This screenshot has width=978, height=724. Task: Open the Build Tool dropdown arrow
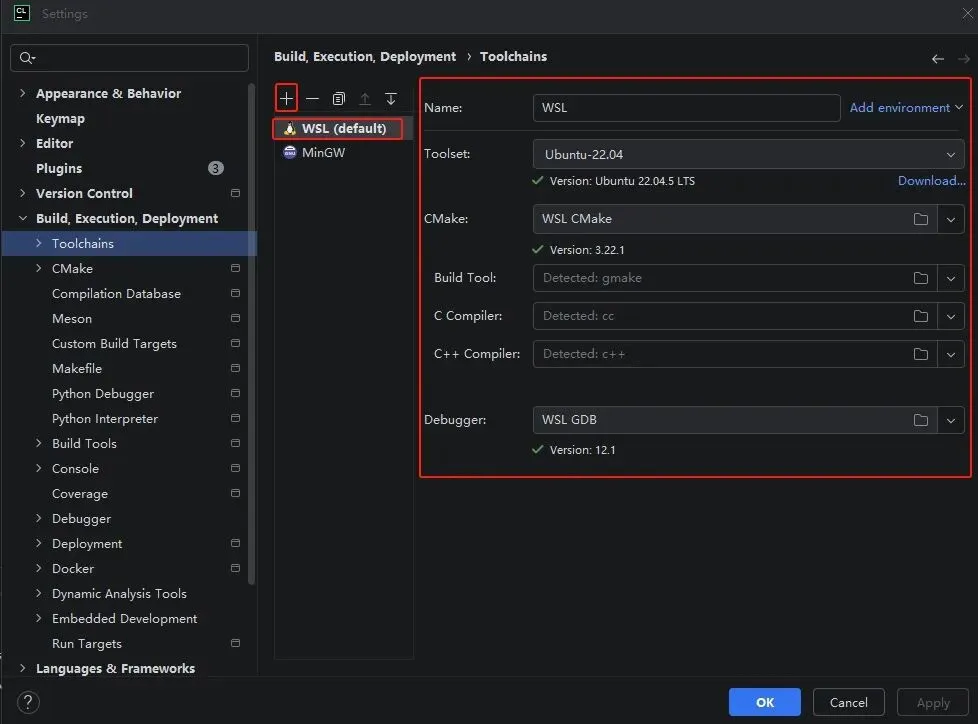tap(951, 278)
